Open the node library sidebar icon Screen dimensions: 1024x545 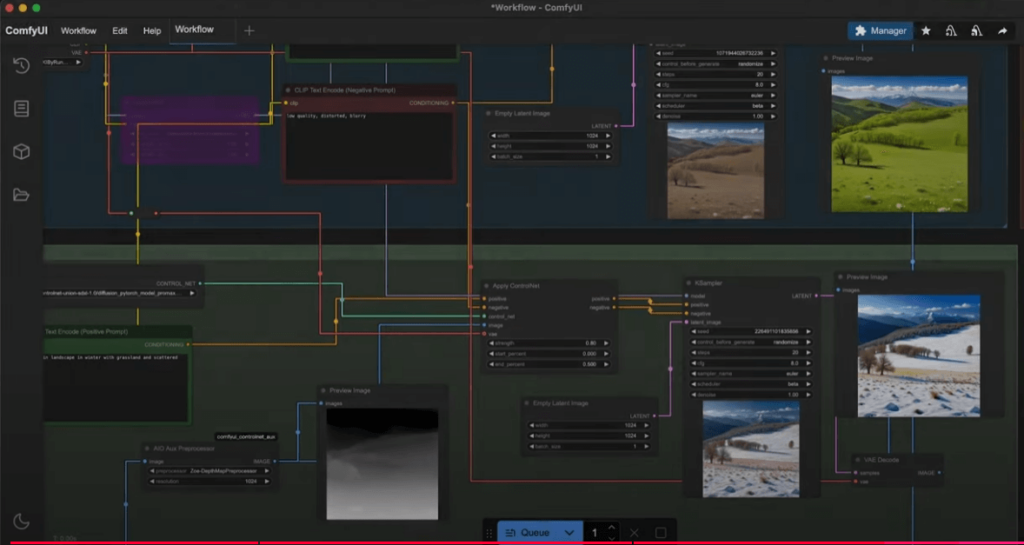[x=21, y=109]
